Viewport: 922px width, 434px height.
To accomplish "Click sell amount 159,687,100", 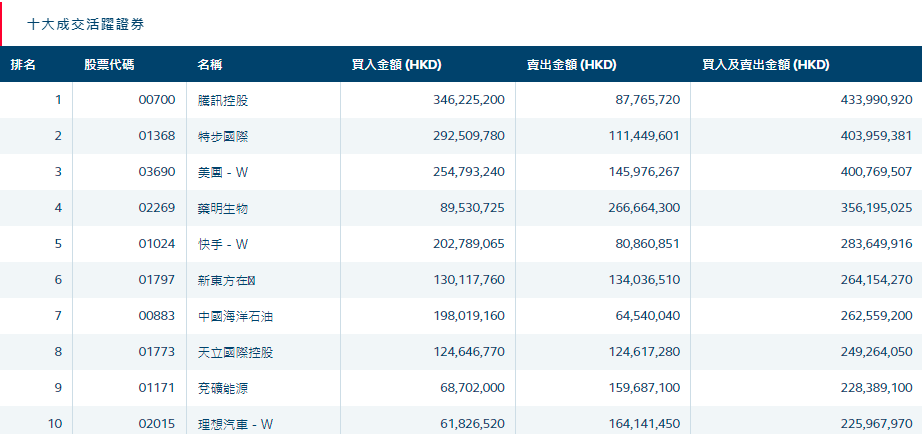I will pyautogui.click(x=644, y=388).
